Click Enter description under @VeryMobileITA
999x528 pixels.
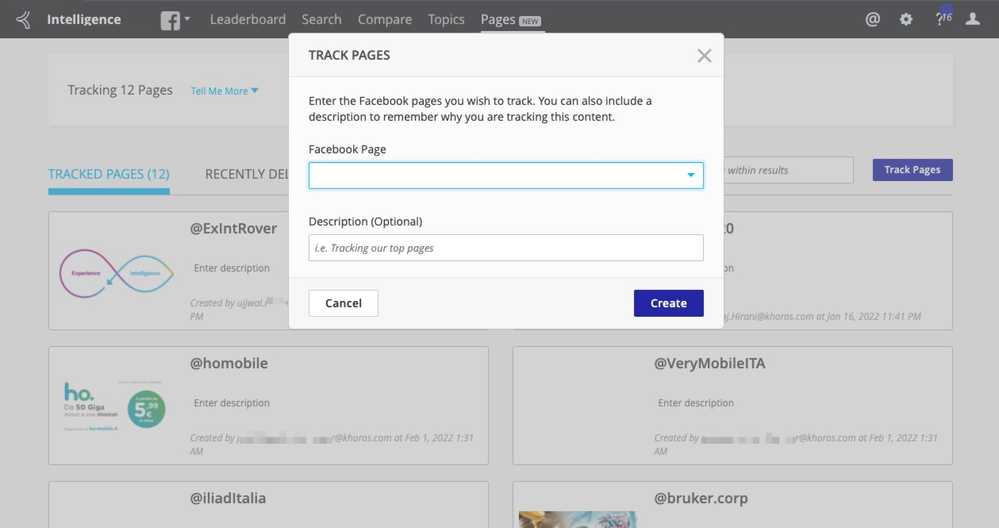(x=696, y=403)
